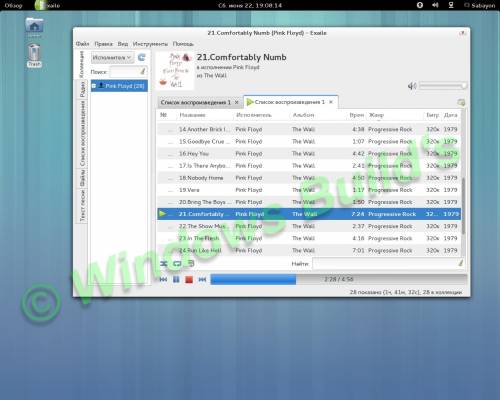Toggle dynamic playlist icon
500x400 pixels.
pos(191,264)
